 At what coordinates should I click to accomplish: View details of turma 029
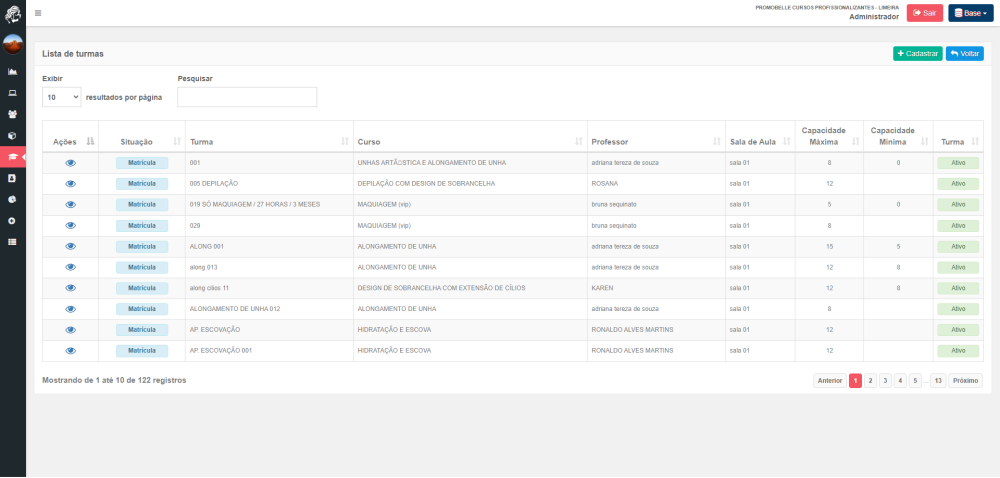point(70,226)
